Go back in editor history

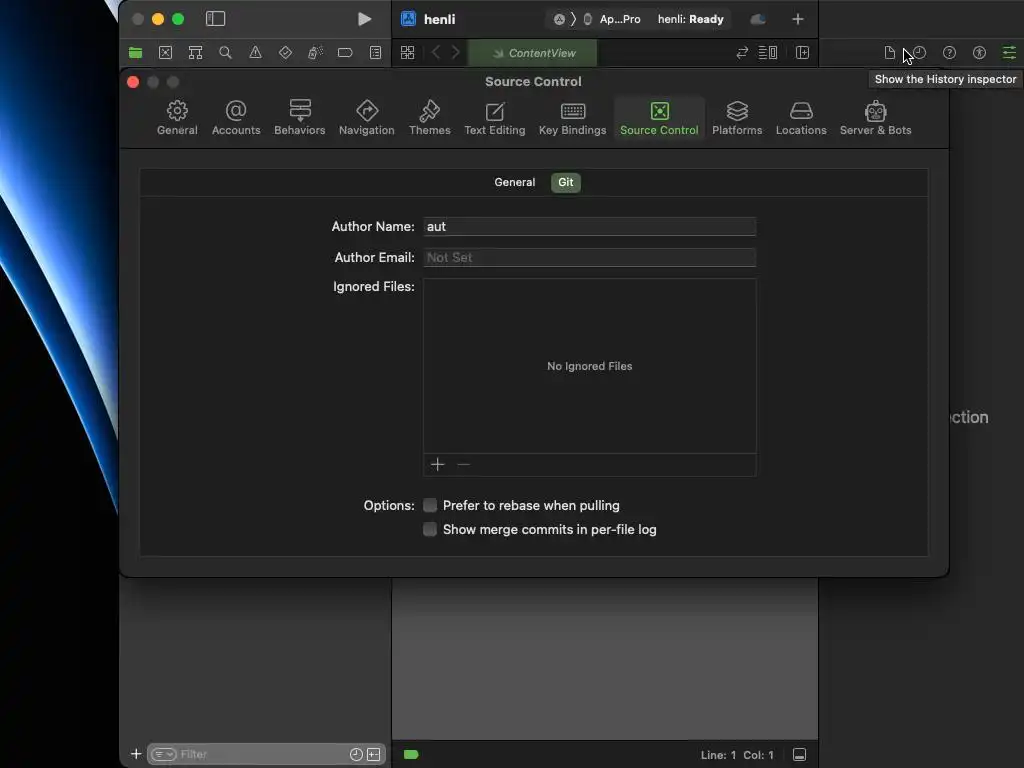click(436, 53)
